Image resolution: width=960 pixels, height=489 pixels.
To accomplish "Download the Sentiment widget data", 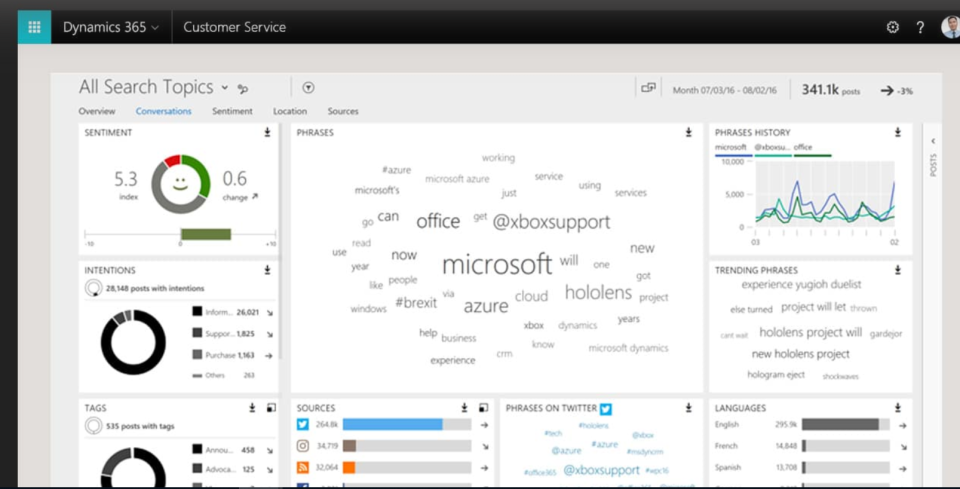I will [267, 132].
